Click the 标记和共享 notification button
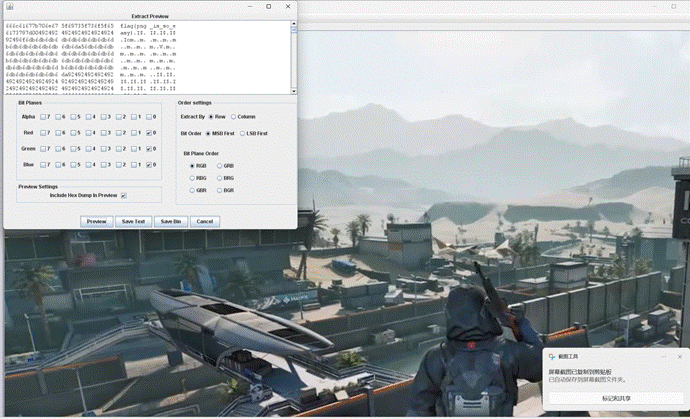The height and width of the screenshot is (419, 690). 616,398
